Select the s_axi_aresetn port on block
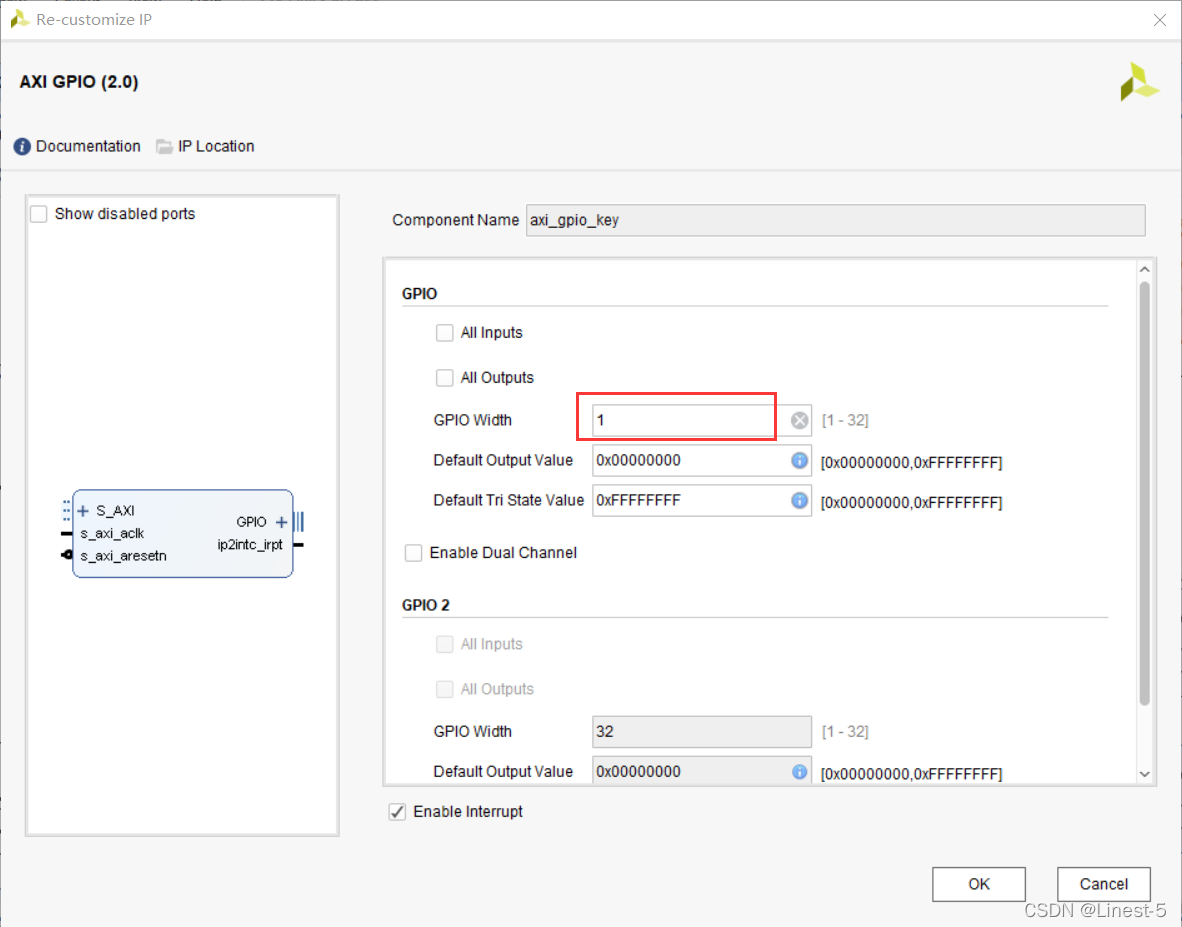The image size is (1182, 927). [124, 556]
